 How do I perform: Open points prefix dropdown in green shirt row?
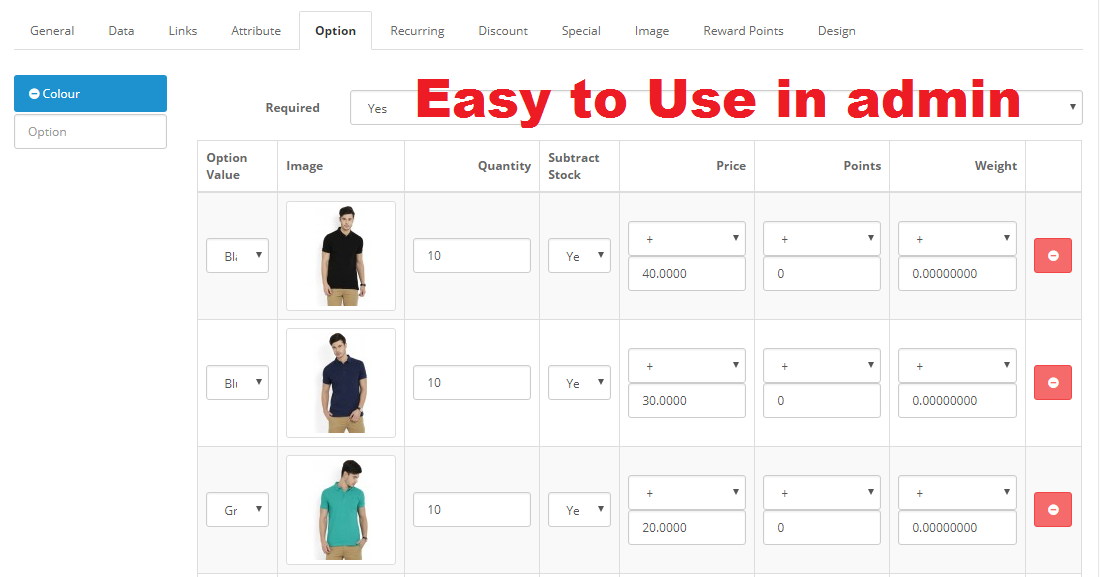(821, 493)
